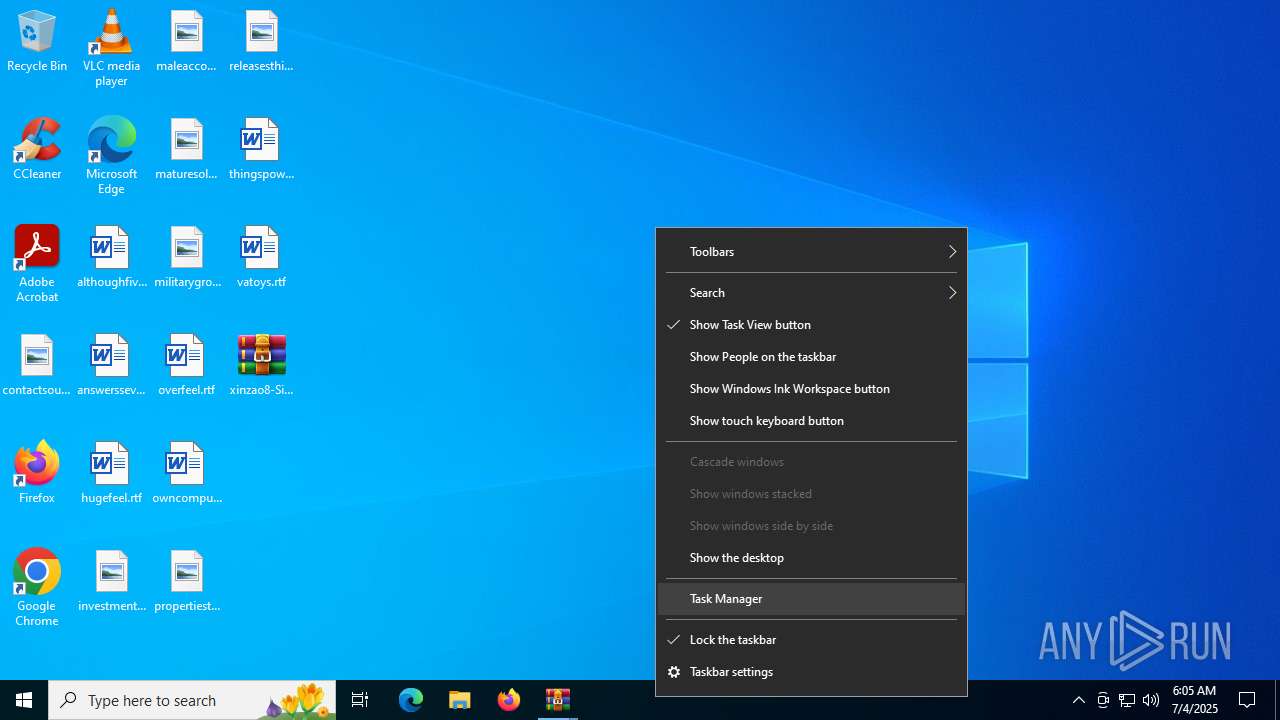
Task: Select the contactsou... file icon
Action: coord(37,366)
